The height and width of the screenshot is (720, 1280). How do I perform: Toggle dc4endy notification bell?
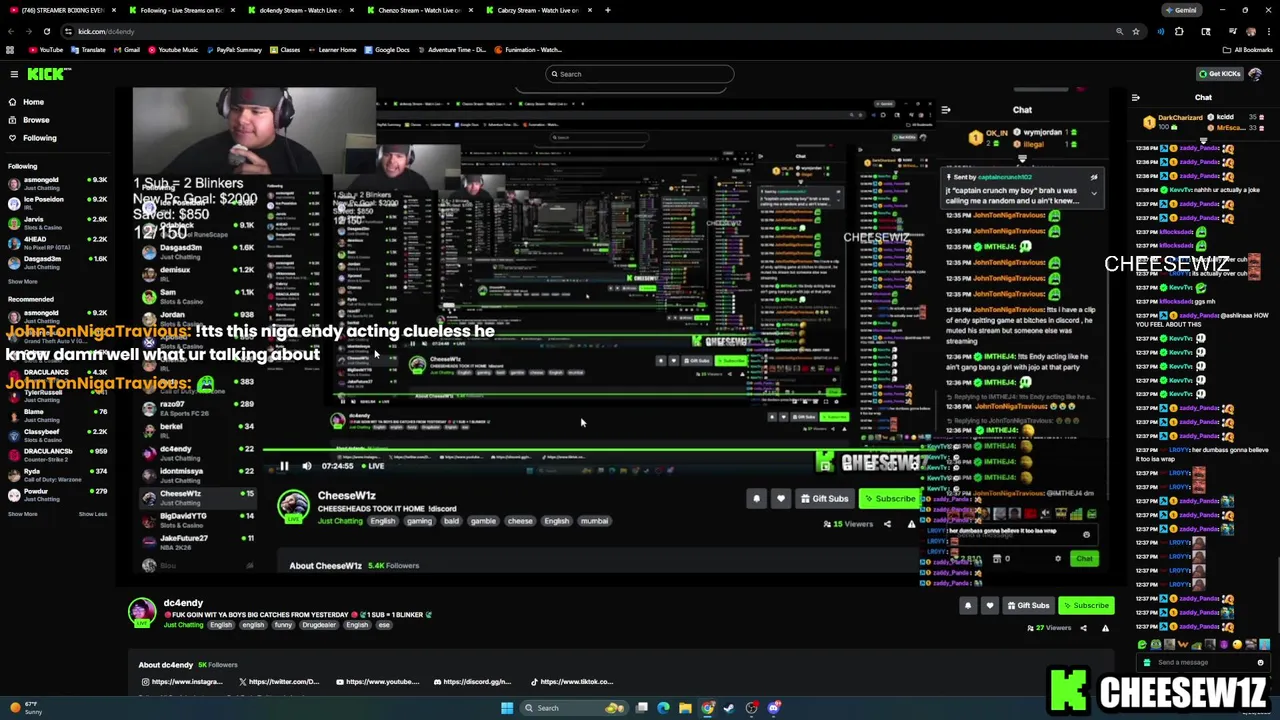967,606
